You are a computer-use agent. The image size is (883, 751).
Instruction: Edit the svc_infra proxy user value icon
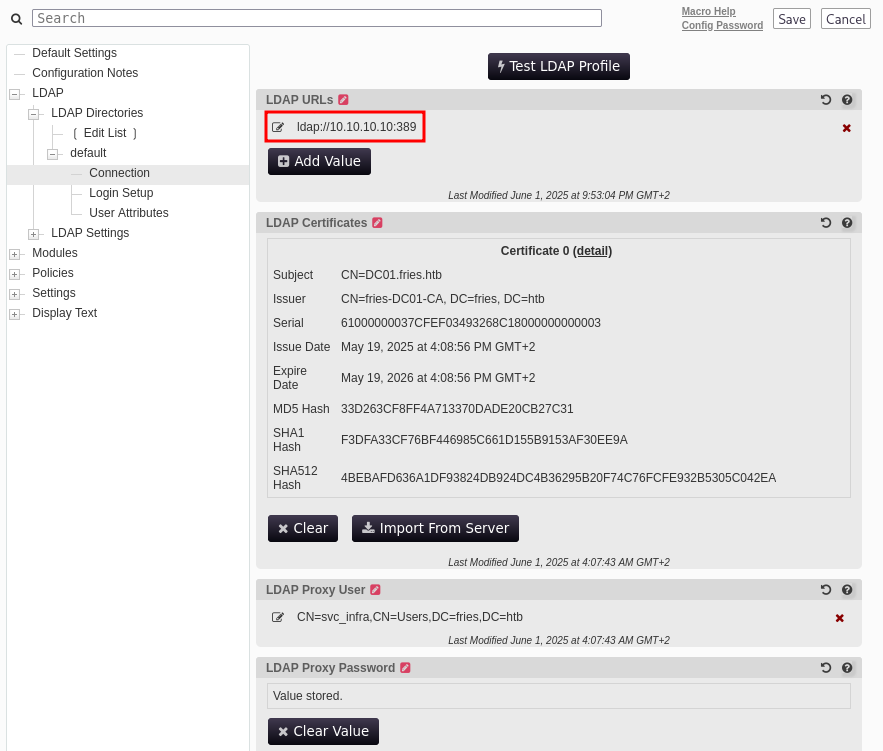[x=278, y=618]
